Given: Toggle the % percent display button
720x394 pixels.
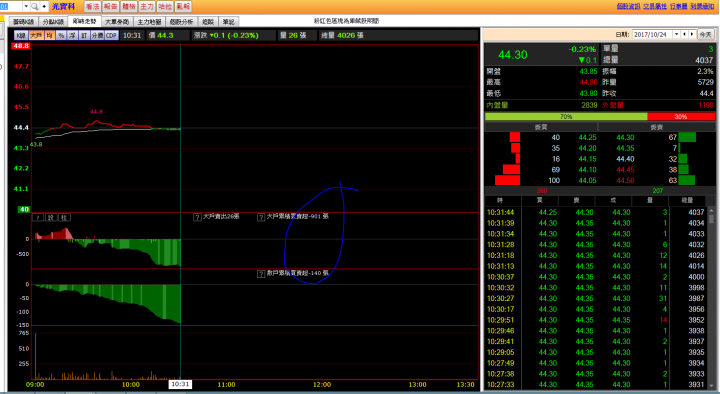Looking at the screenshot, I should tap(61, 35).
